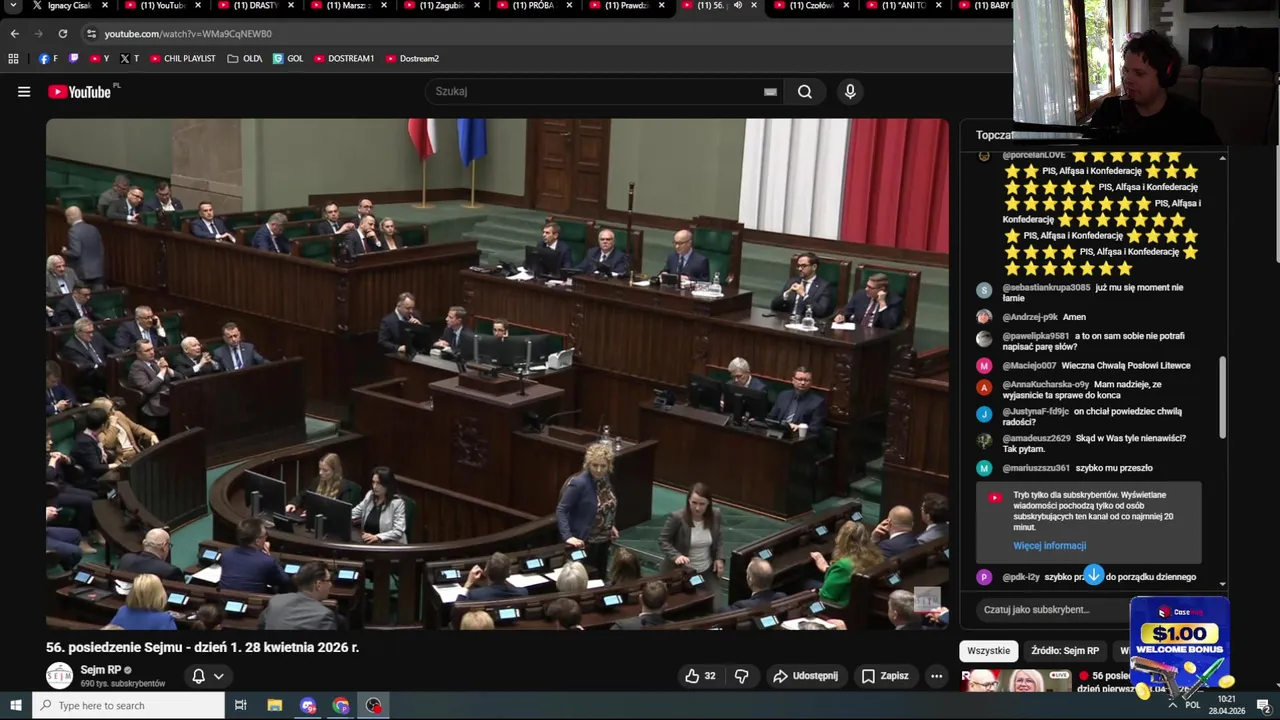Open the @sebastiankrupa3085 chat username
This screenshot has height=720, width=1280.
[x=1046, y=288]
